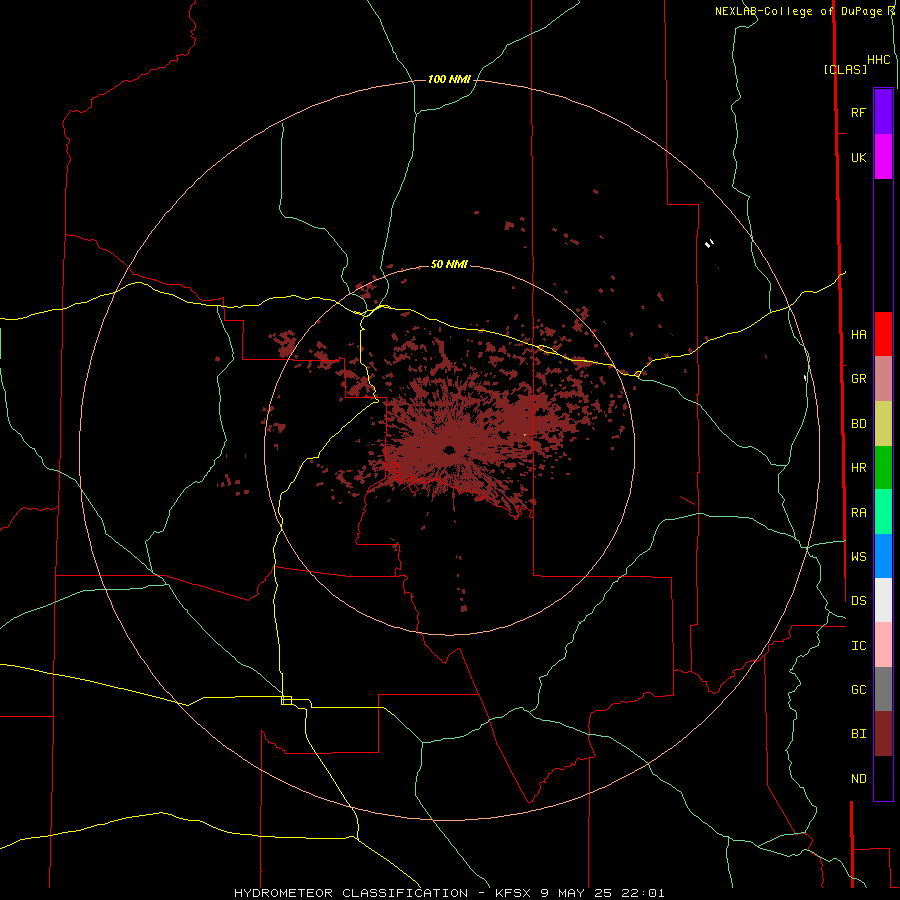The width and height of the screenshot is (900, 900).
Task: Click the UK legend label
Action: click(858, 158)
